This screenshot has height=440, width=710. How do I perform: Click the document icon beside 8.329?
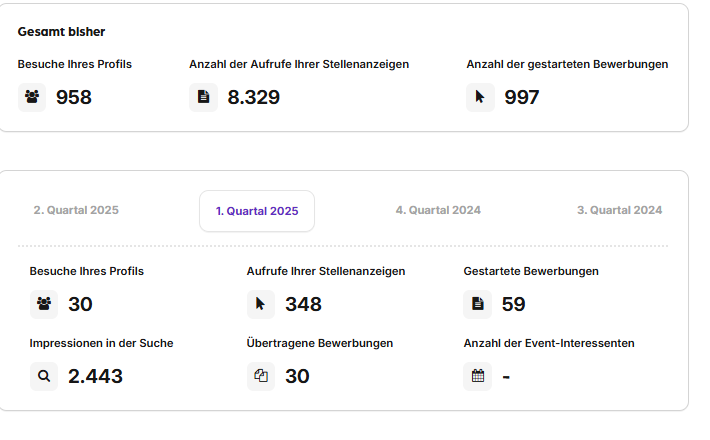pos(203,97)
